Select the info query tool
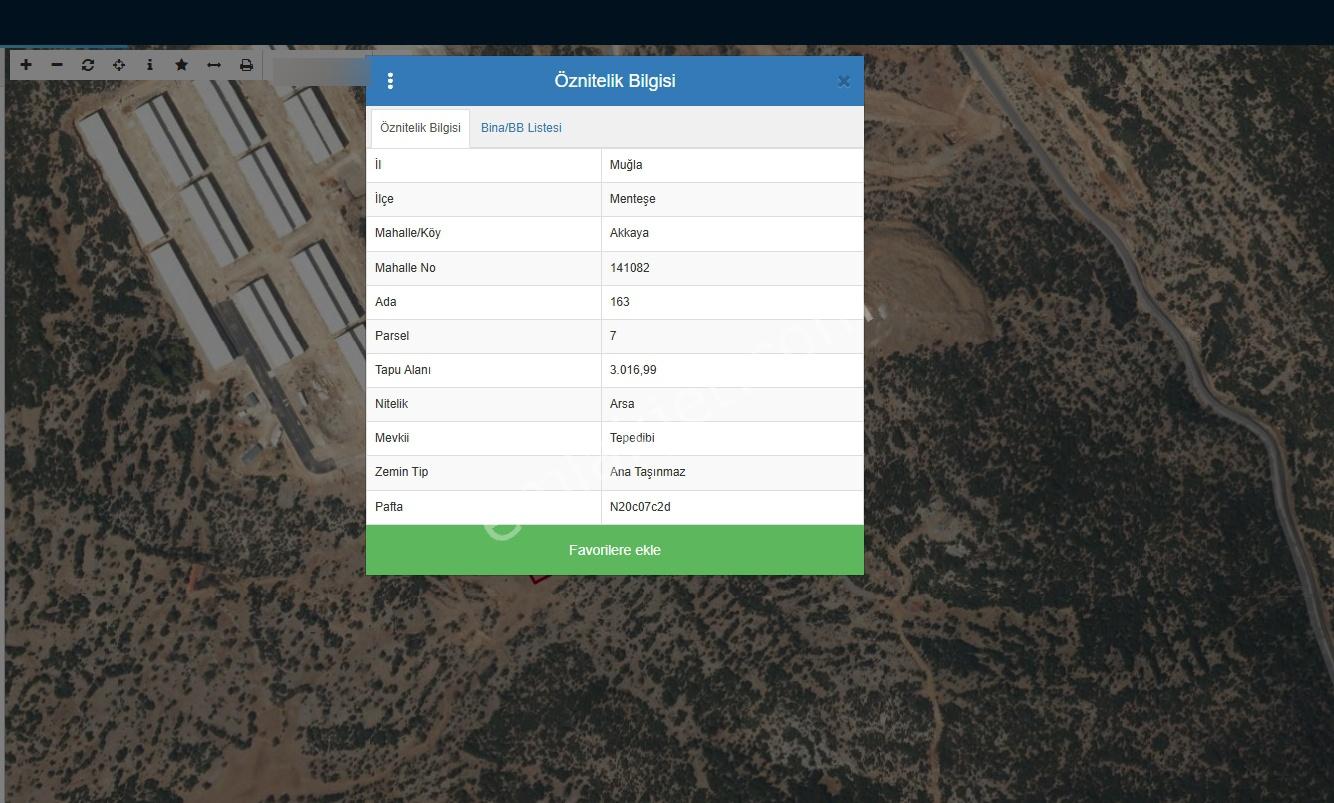 (x=150, y=65)
